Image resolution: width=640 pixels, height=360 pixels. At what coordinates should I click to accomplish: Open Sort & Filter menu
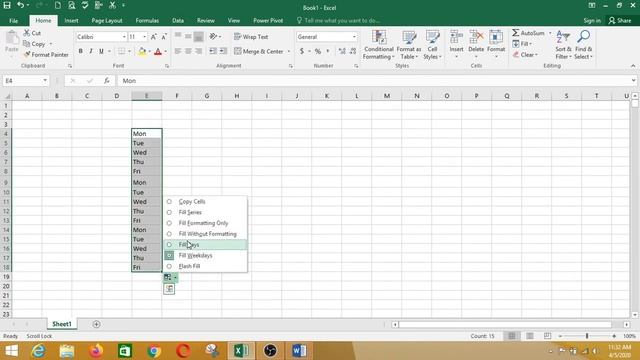tap(563, 45)
